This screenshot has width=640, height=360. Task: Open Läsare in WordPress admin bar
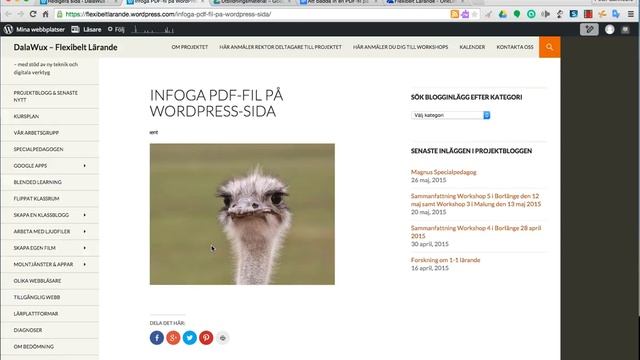[86, 29]
